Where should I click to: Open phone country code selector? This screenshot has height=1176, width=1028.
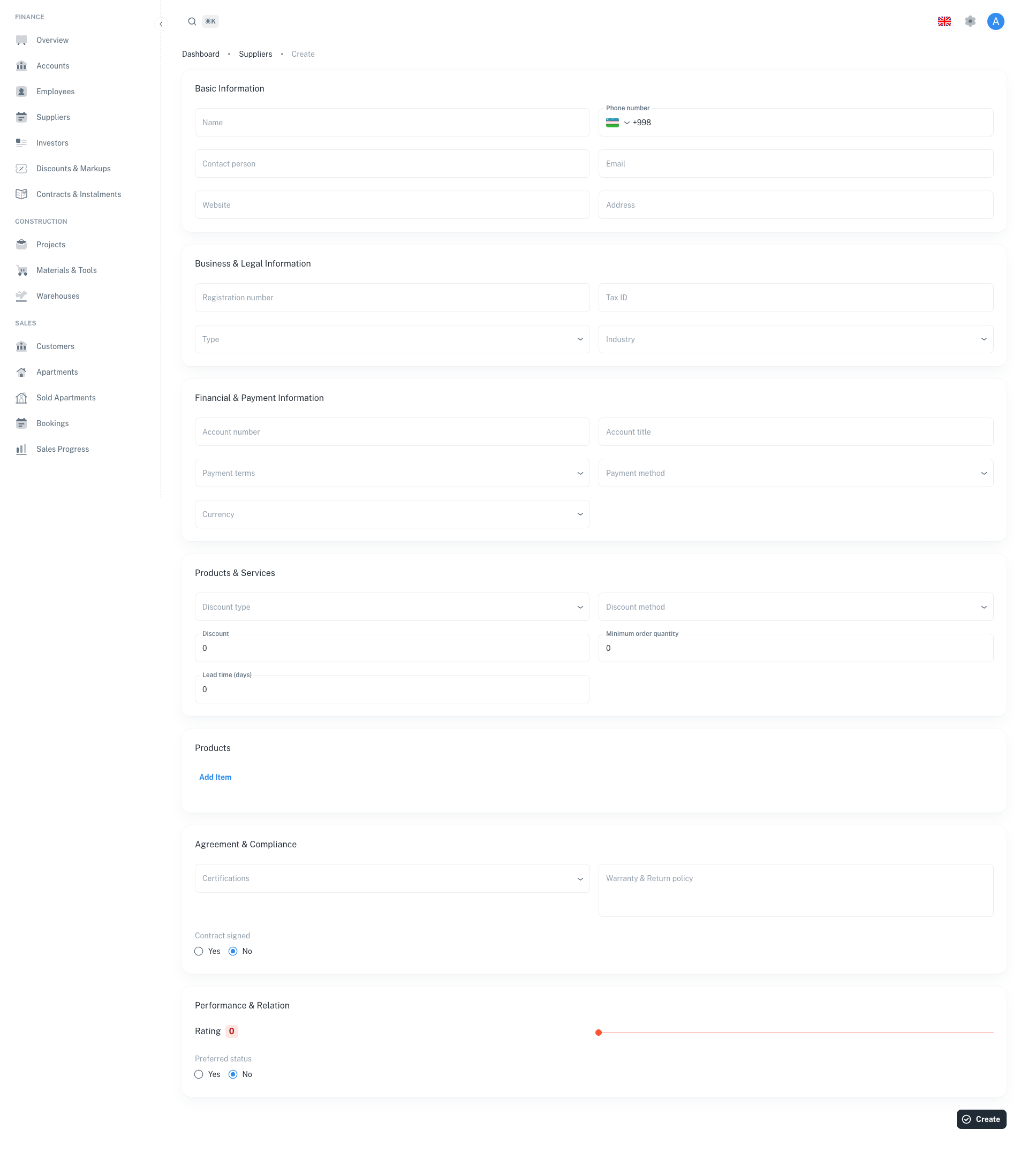tap(618, 123)
